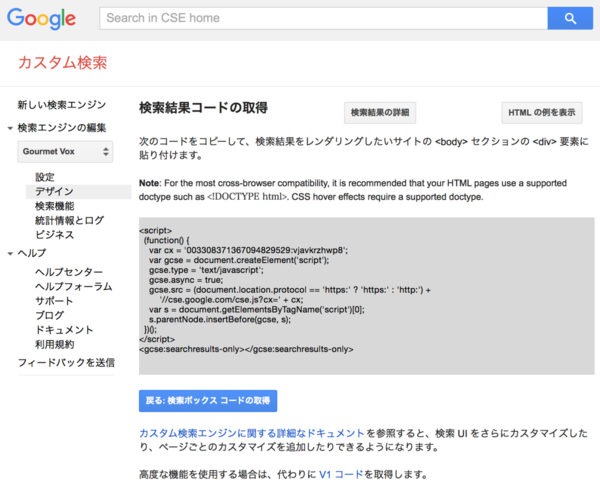The image size is (600, 485).
Task: Focus the Search in CSE home field
Action: click(323, 18)
